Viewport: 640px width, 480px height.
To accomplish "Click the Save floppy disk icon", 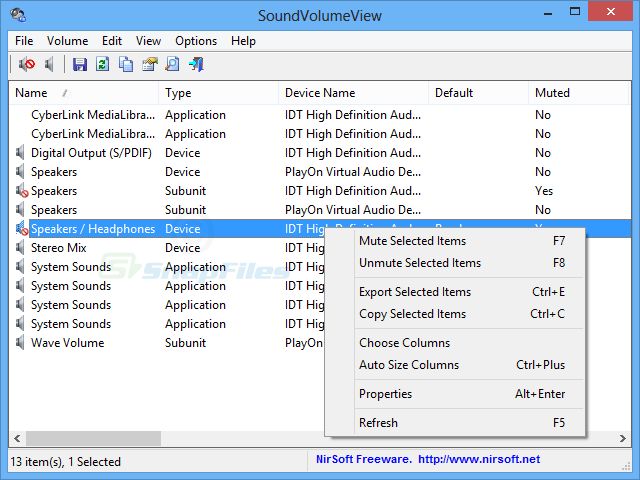I will point(80,65).
